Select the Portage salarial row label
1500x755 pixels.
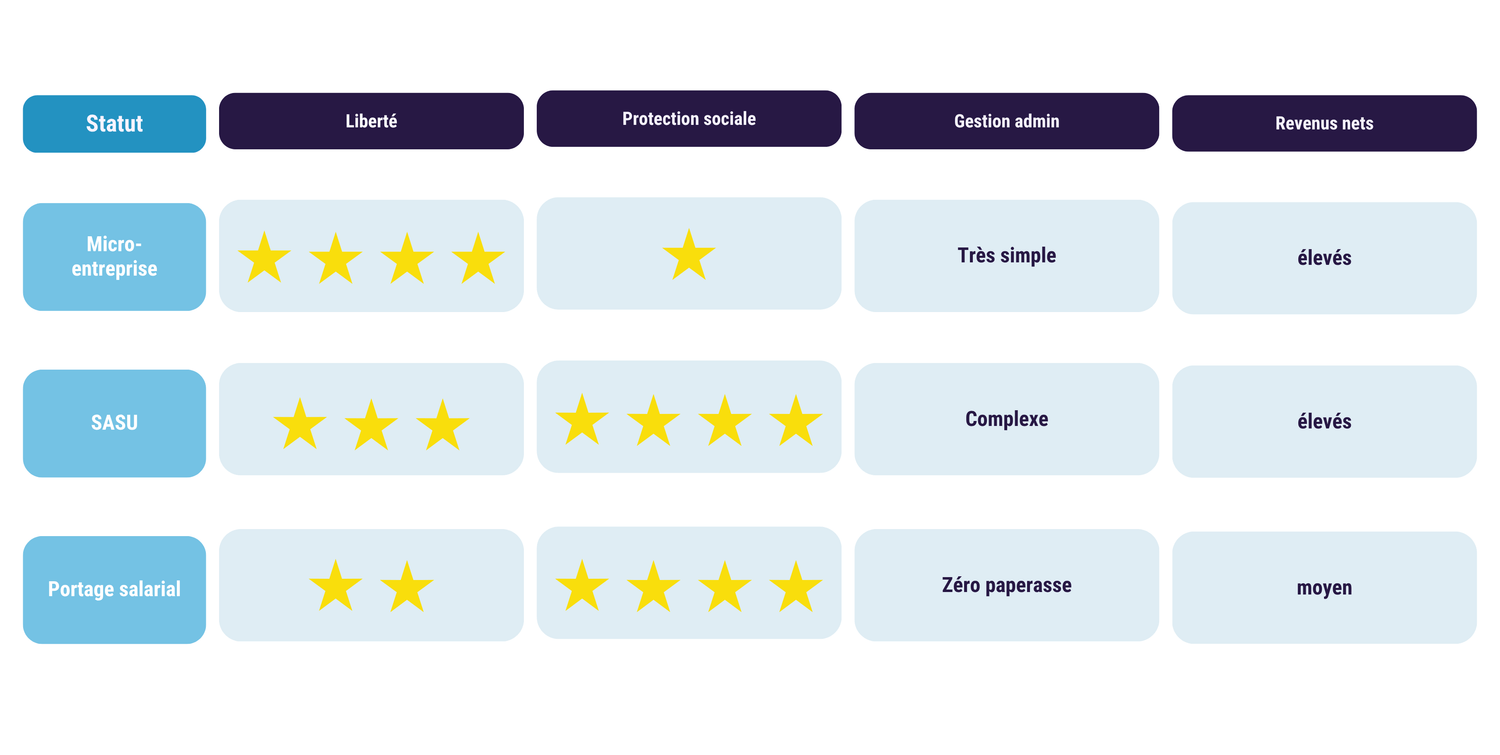click(x=114, y=590)
